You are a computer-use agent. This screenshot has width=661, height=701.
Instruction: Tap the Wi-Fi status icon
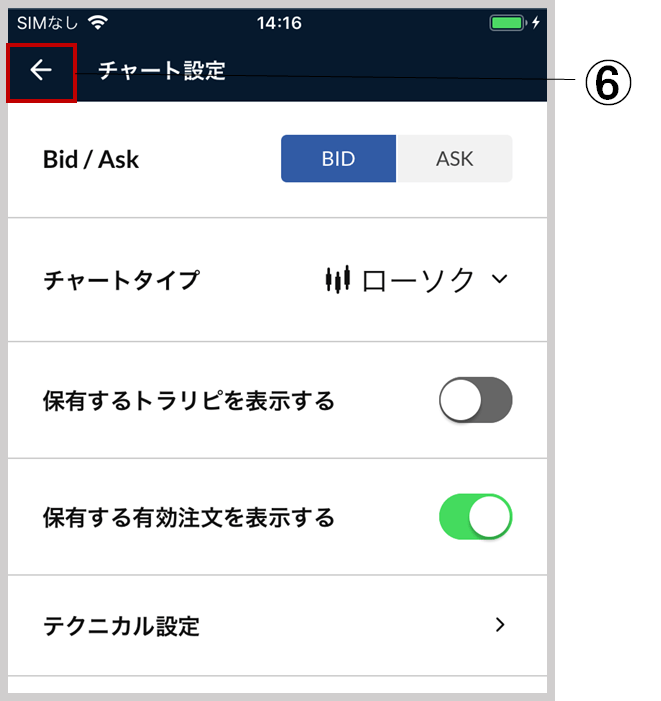(x=98, y=22)
